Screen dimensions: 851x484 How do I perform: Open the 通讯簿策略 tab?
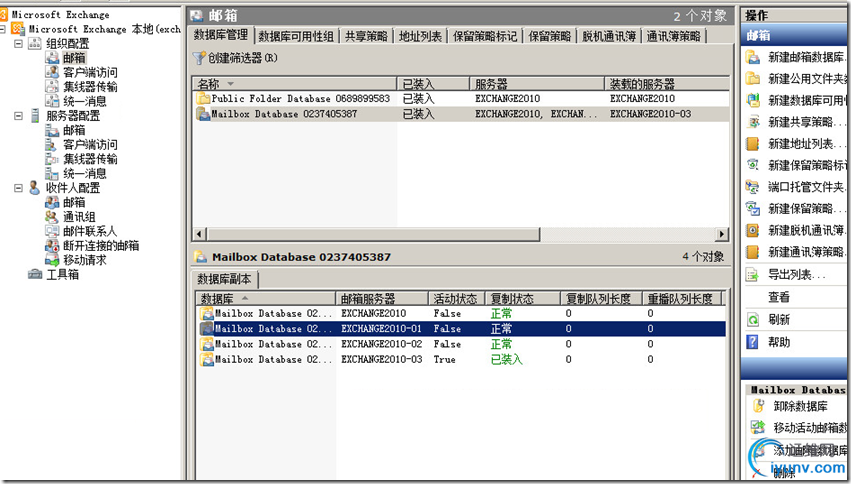point(674,36)
